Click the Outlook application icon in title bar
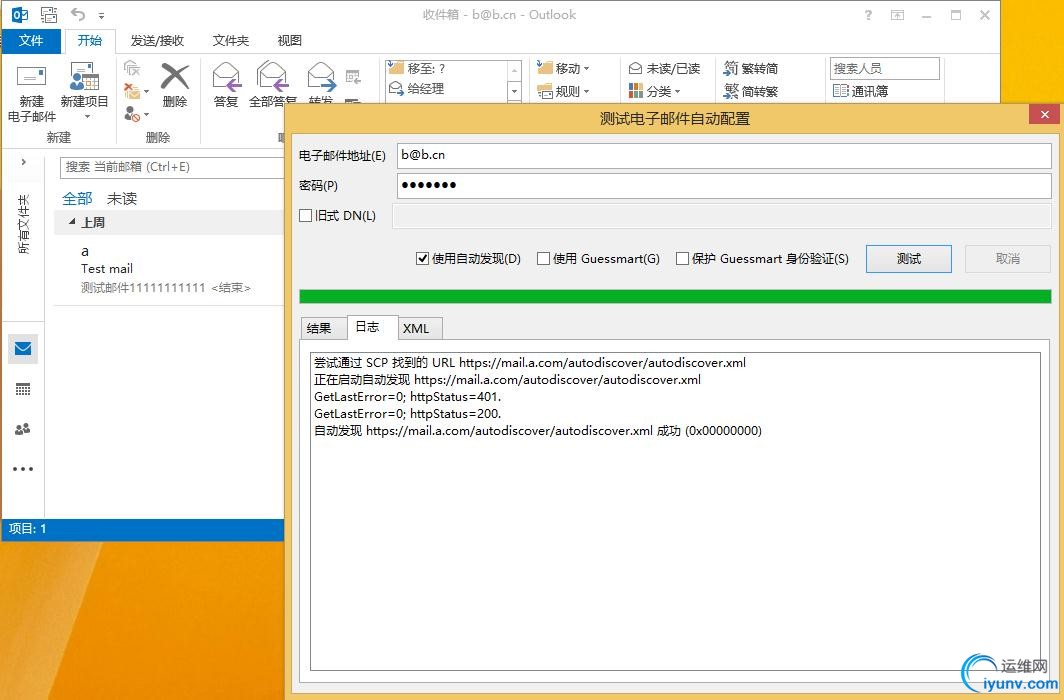1064x700 pixels. click(x=20, y=14)
